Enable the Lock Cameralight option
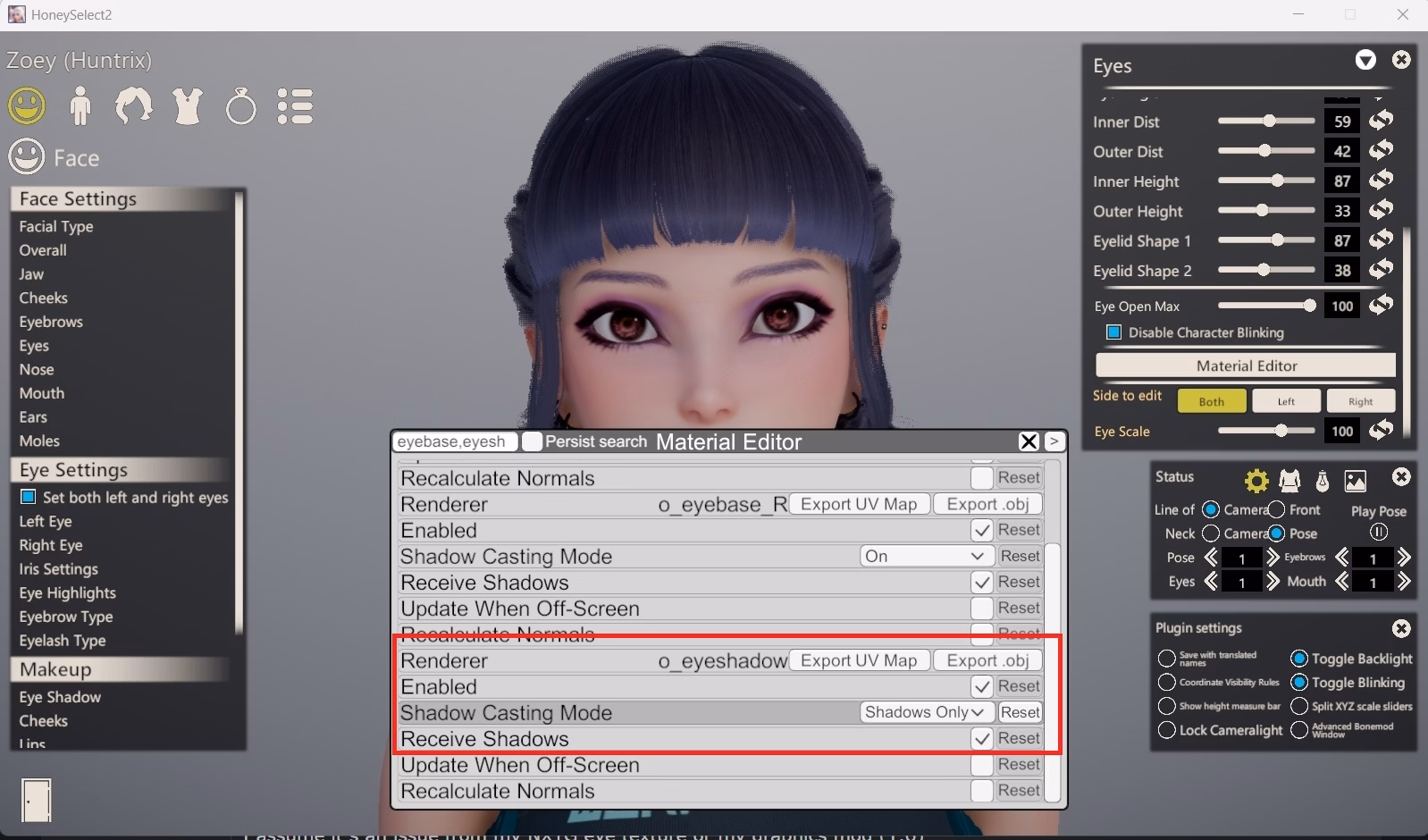The height and width of the screenshot is (840, 1428). click(x=1166, y=730)
